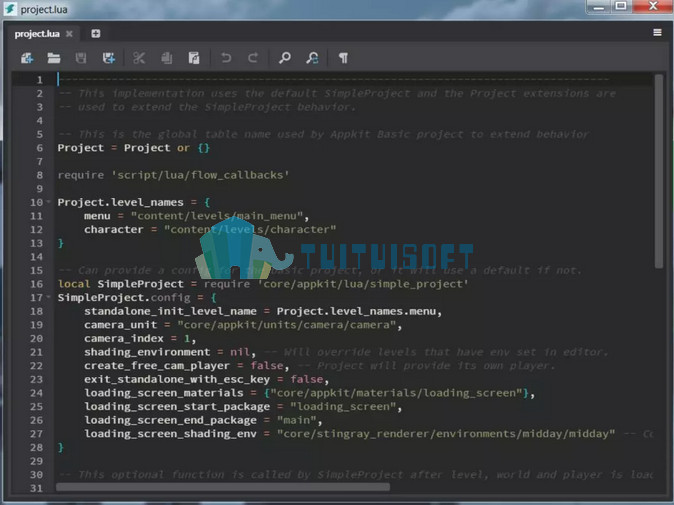Click the shading_environment key
Viewport: 674px width, 505px height.
pos(147,352)
